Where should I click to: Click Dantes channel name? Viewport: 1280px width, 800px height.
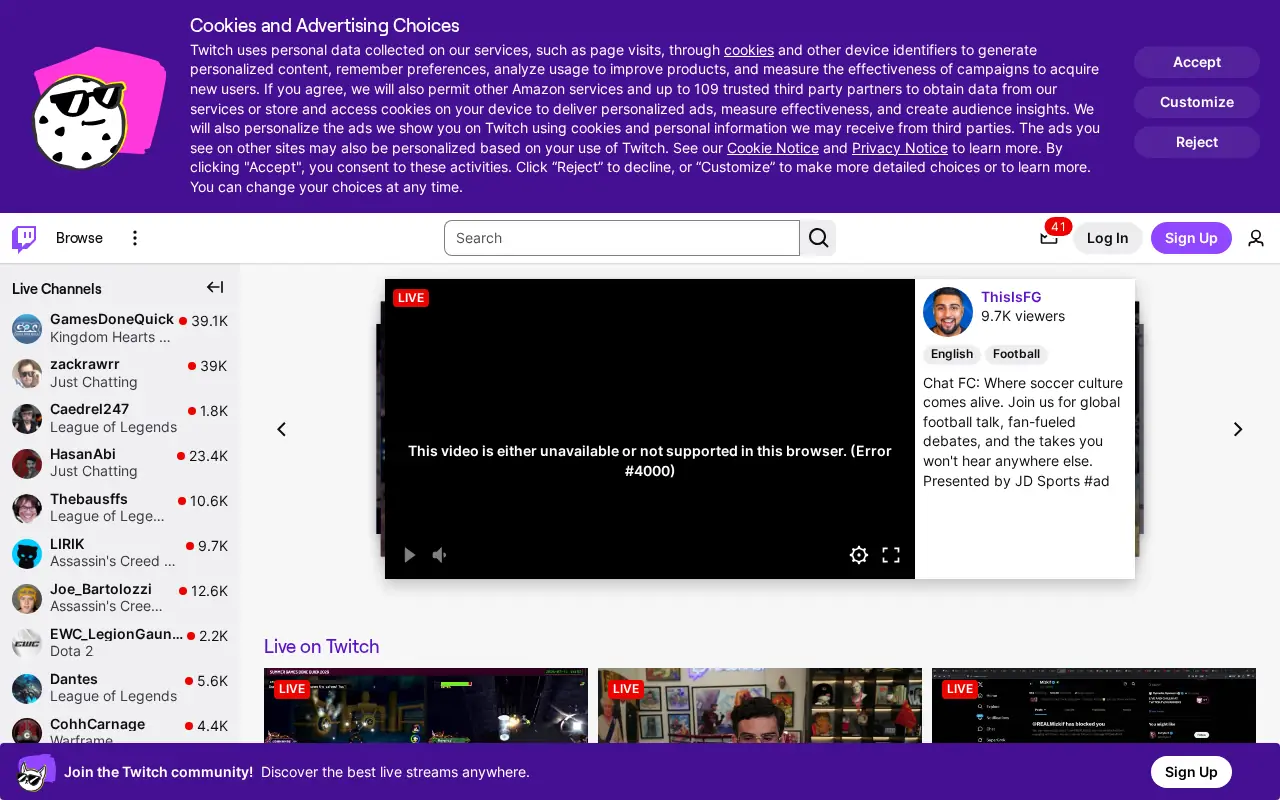(74, 679)
